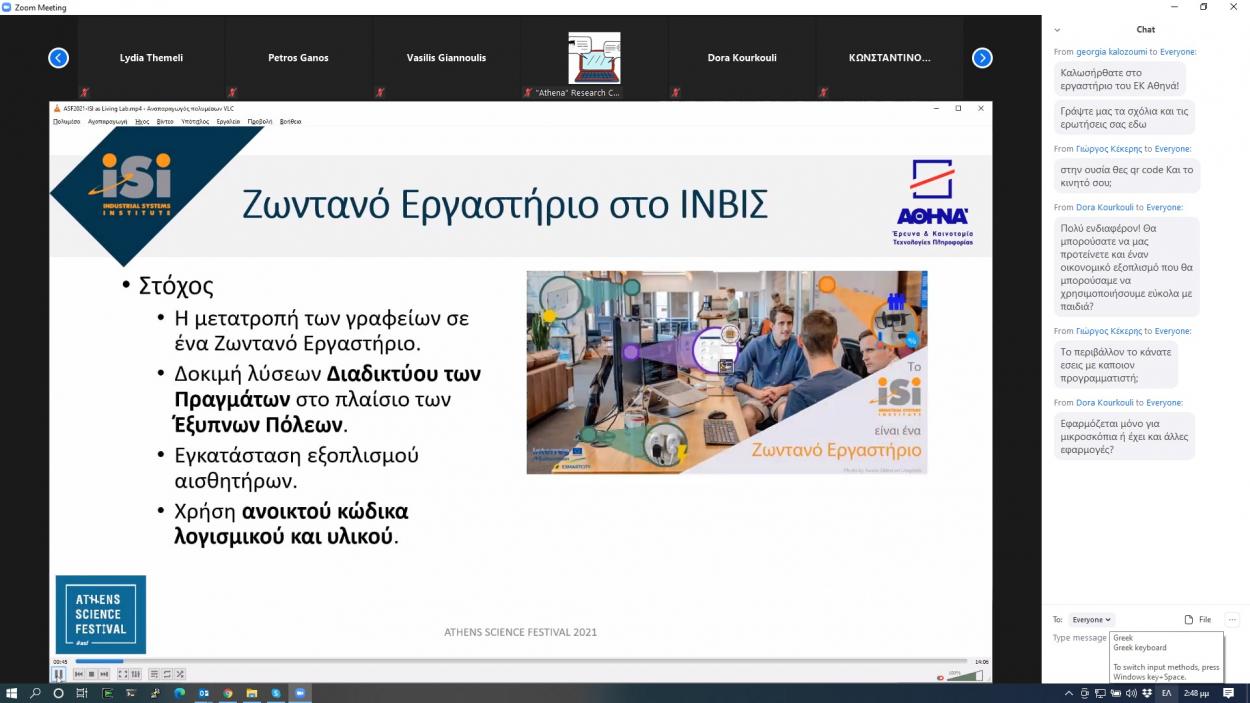Open network tray icon

click(x=1100, y=693)
